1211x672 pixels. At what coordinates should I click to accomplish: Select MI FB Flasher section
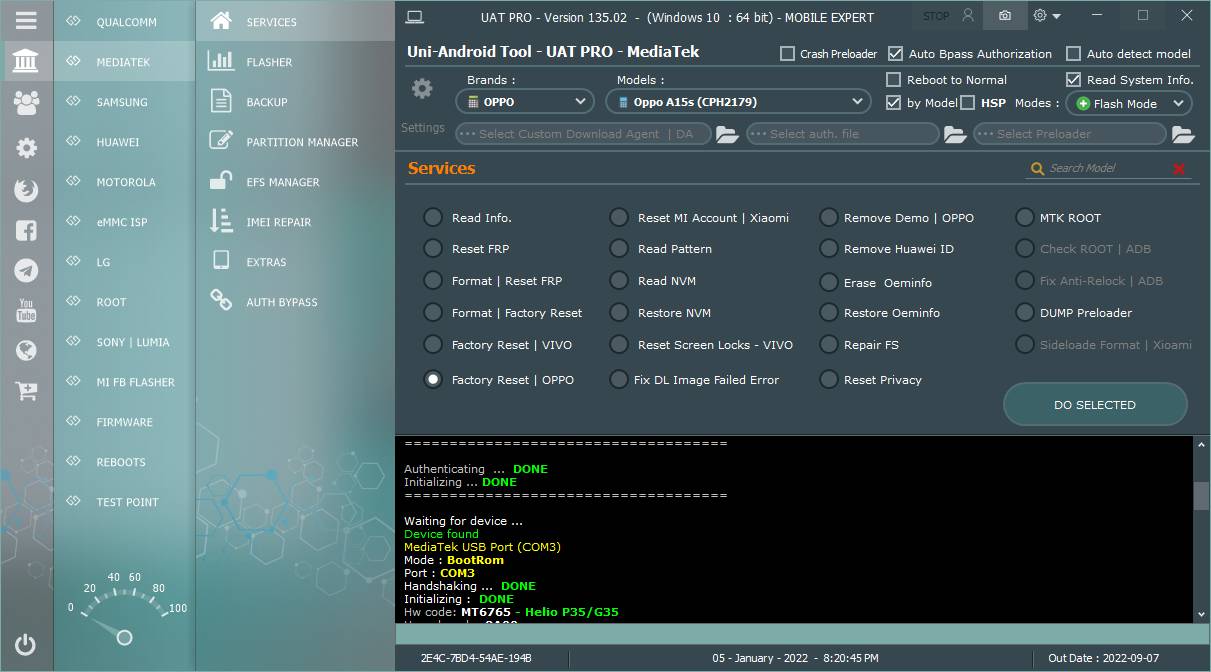124,382
